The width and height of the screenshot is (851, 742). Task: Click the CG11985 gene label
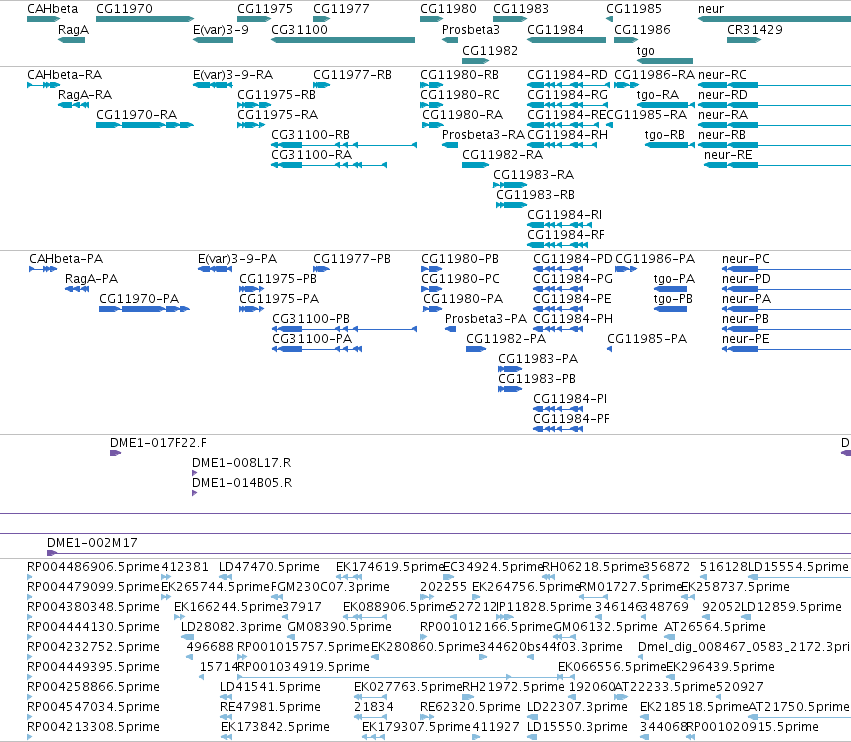[x=634, y=9]
